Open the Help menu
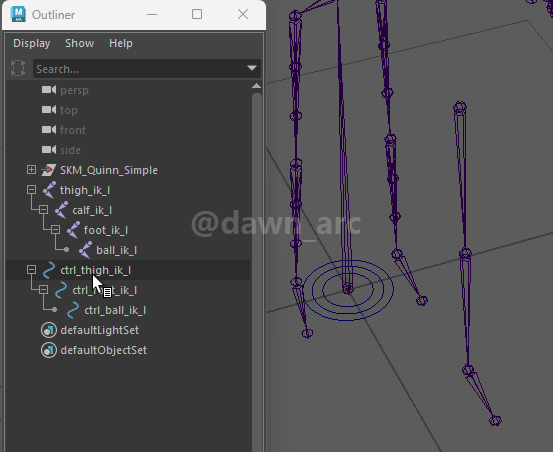This screenshot has width=553, height=452. 121,43
